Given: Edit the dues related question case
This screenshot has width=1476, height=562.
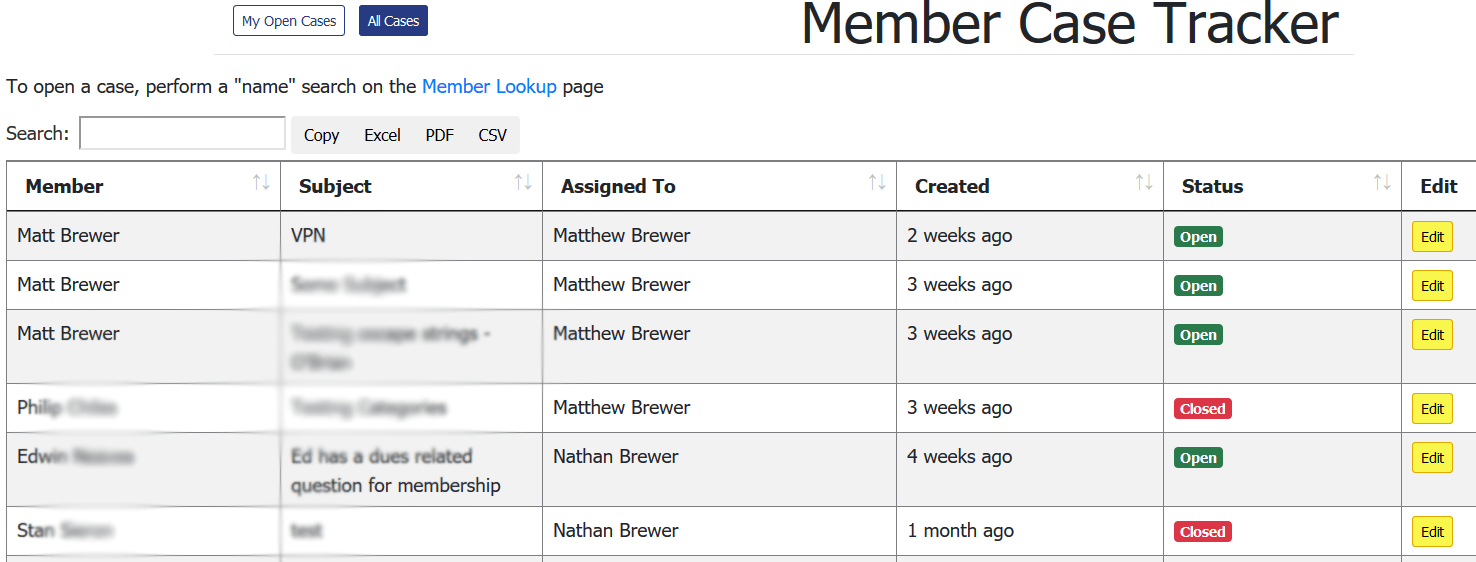Looking at the screenshot, I should click(x=1432, y=458).
